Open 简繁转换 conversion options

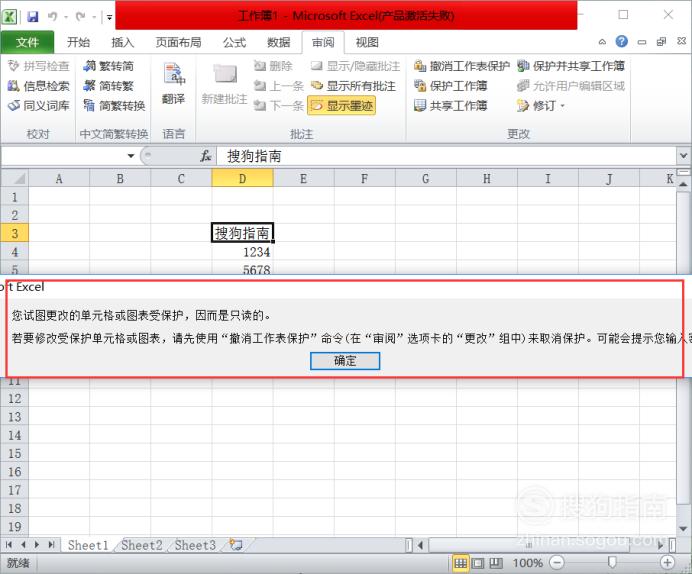point(114,106)
